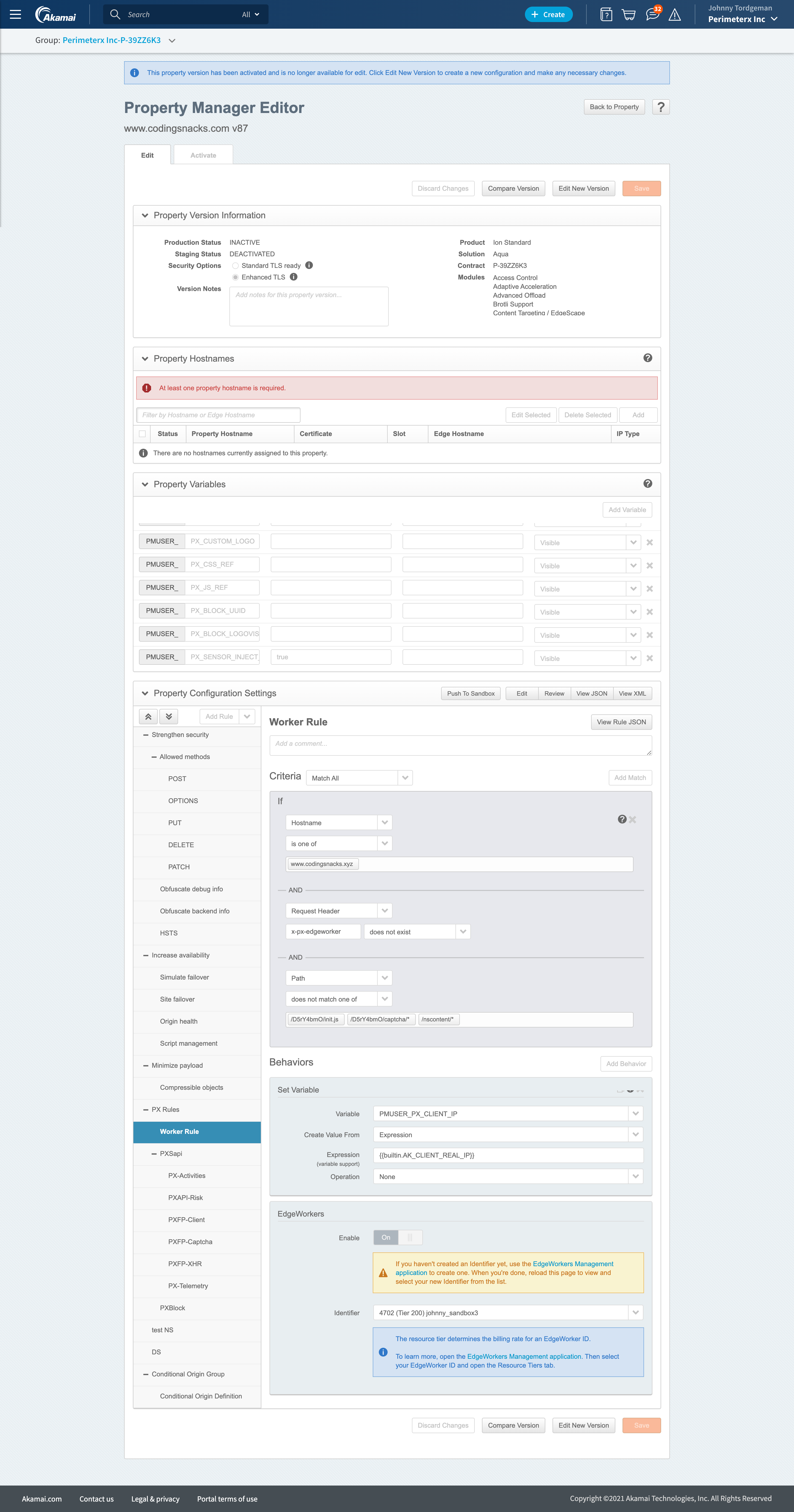
Task: Remove the PX_CUSTOM_LOGO variable
Action: [650, 542]
